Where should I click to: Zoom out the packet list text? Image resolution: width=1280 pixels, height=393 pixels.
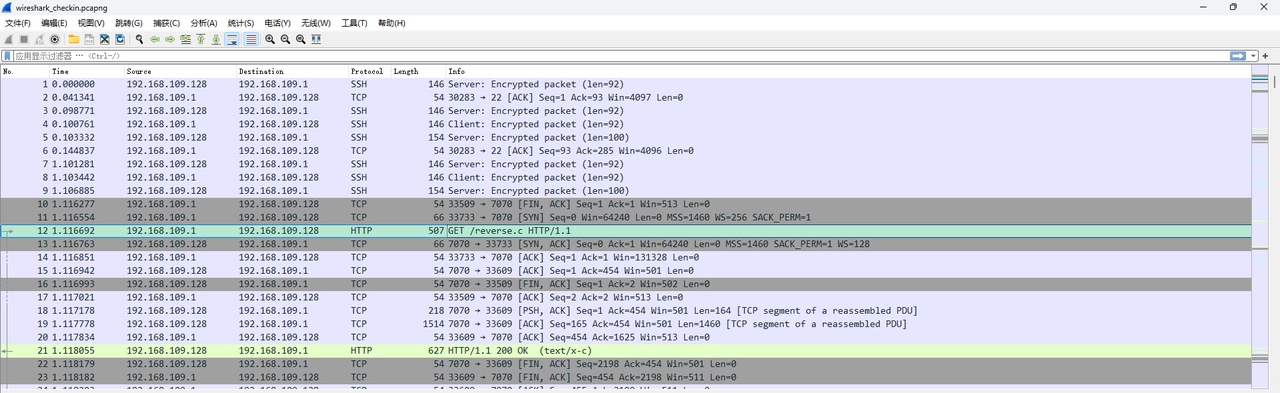(x=285, y=39)
